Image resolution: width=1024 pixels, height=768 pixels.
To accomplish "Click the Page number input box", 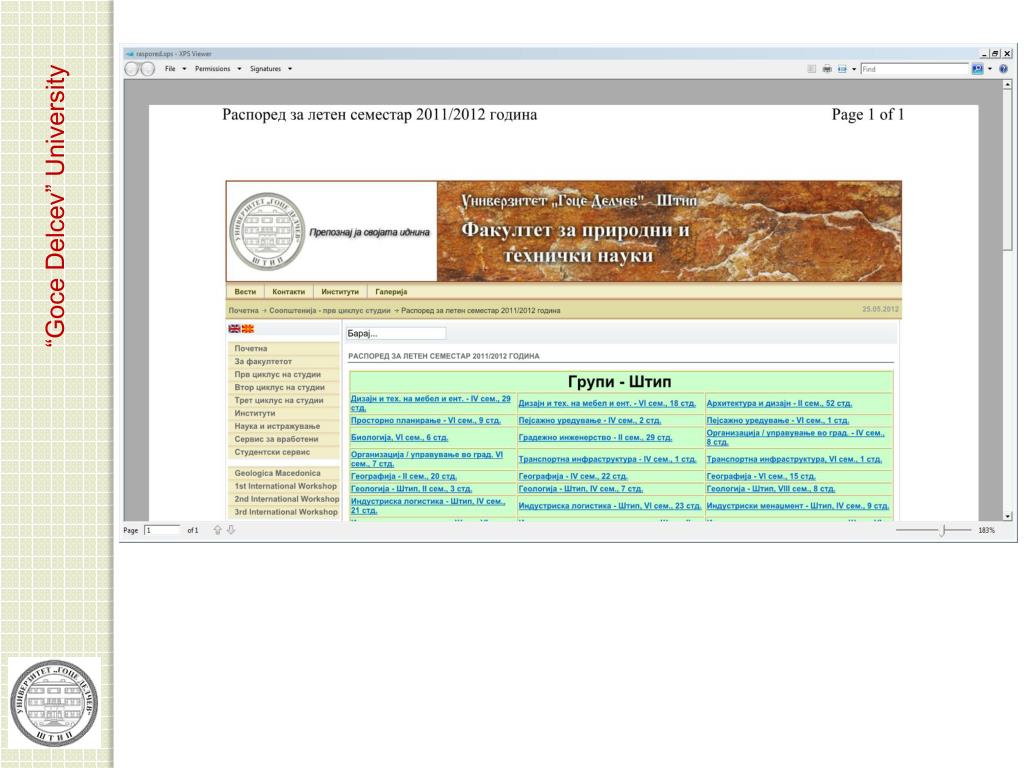I will pos(162,530).
